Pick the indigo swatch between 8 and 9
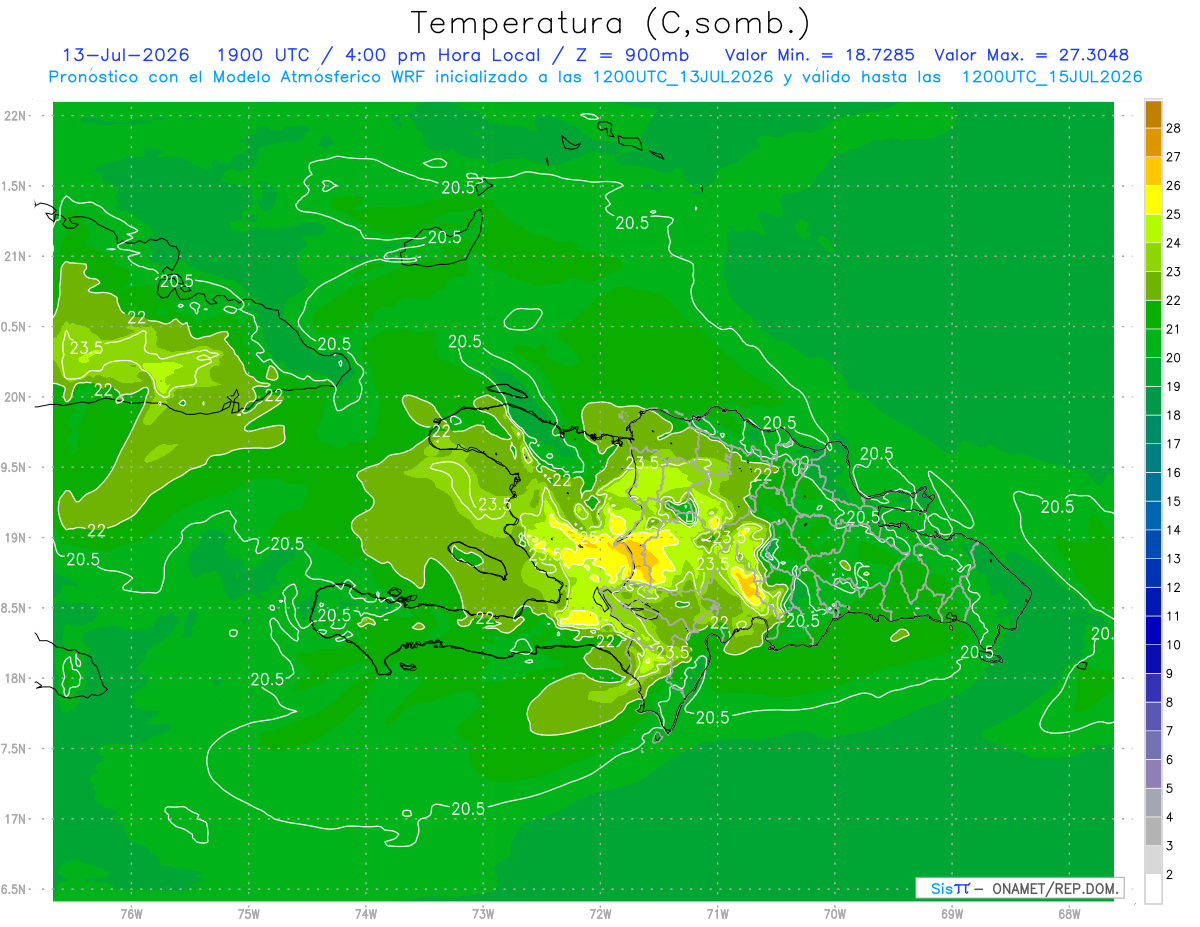The image size is (1200, 927). pyautogui.click(x=1153, y=688)
